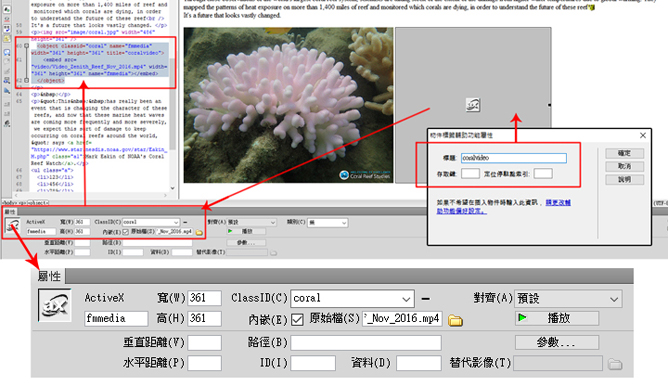Click 確定 button in accessibility dialog

625,153
